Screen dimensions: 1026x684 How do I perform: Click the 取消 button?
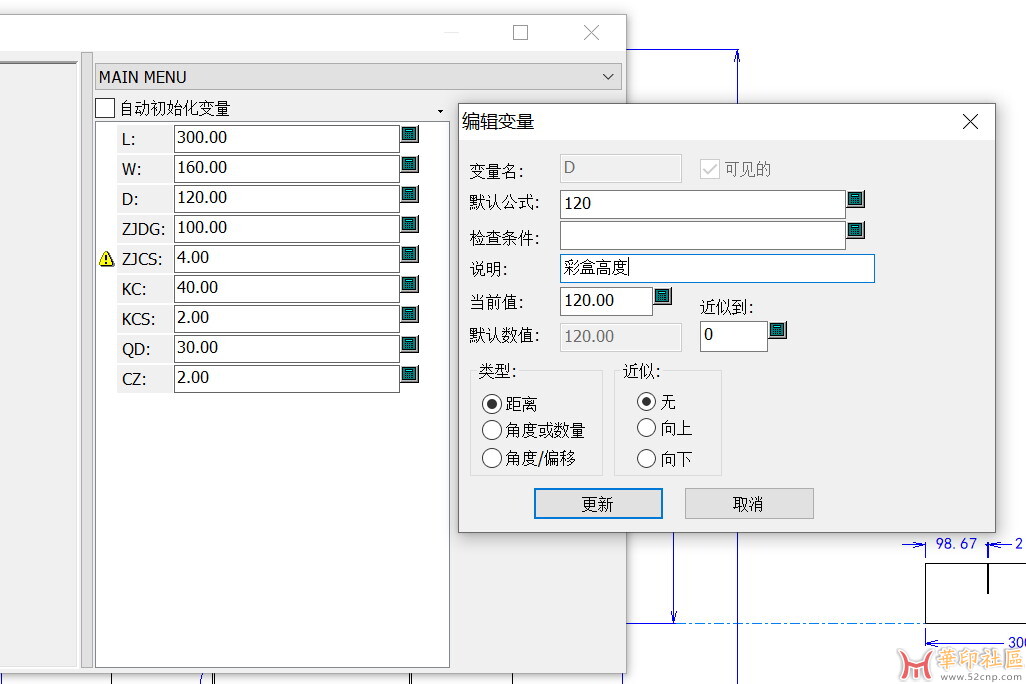click(748, 504)
